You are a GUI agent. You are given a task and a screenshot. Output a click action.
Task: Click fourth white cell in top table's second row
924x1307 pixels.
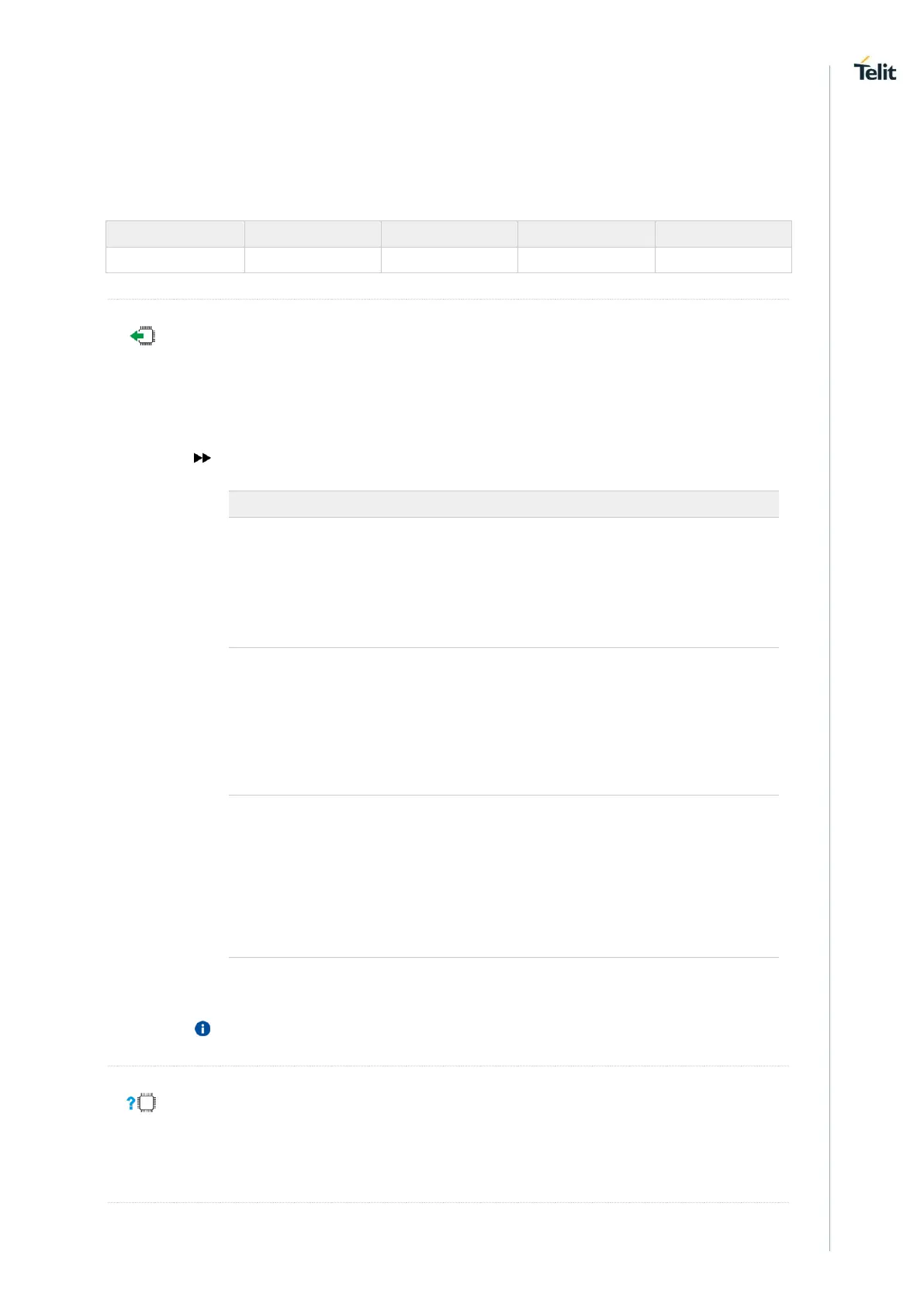click(x=586, y=260)
